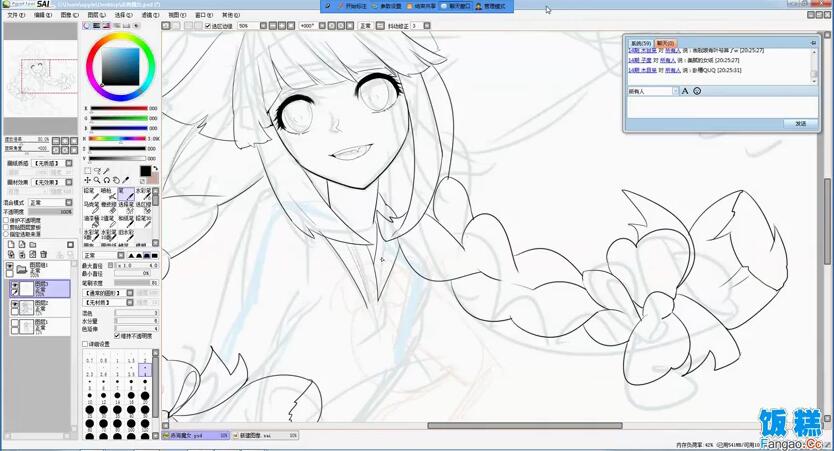The width and height of the screenshot is (834, 451).
Task: Toggle 指定选取来源 selection source checkbox
Action: click(6, 234)
